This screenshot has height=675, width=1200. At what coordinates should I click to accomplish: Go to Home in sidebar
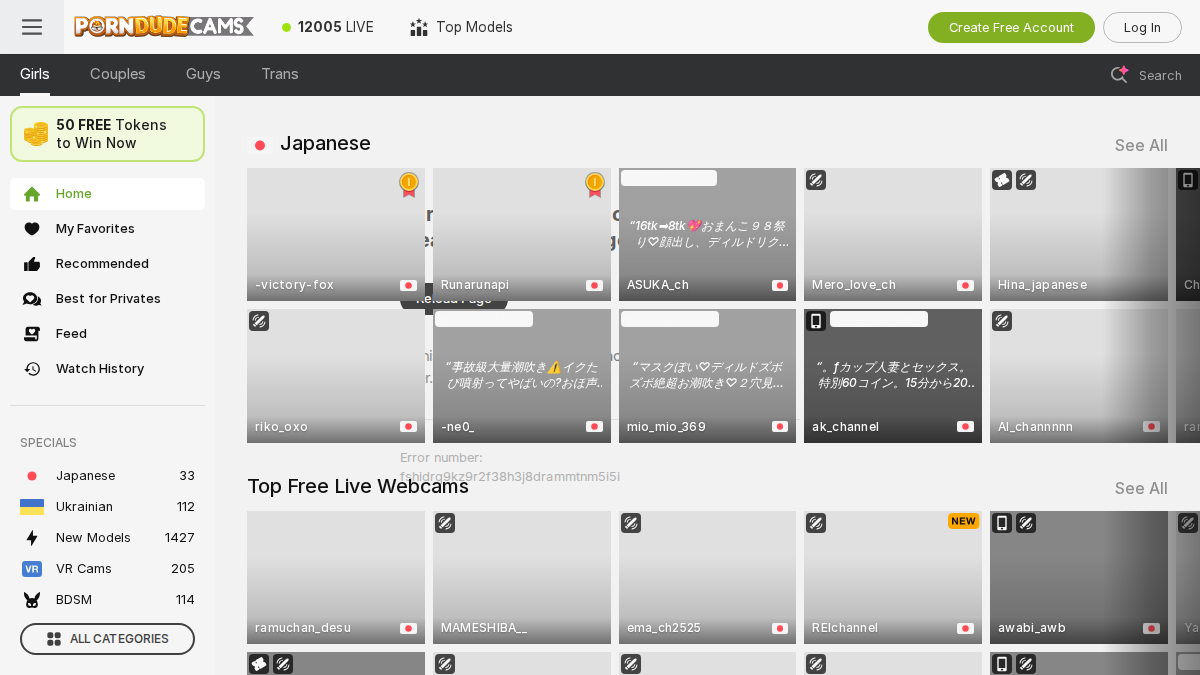point(107,194)
